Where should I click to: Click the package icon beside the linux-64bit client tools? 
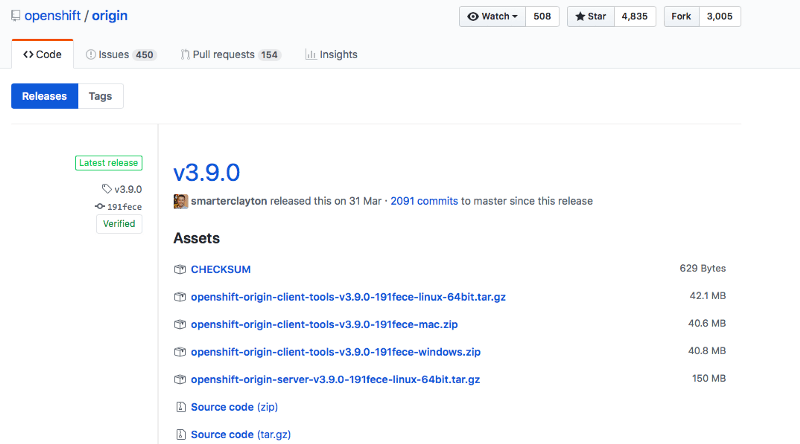(x=180, y=297)
